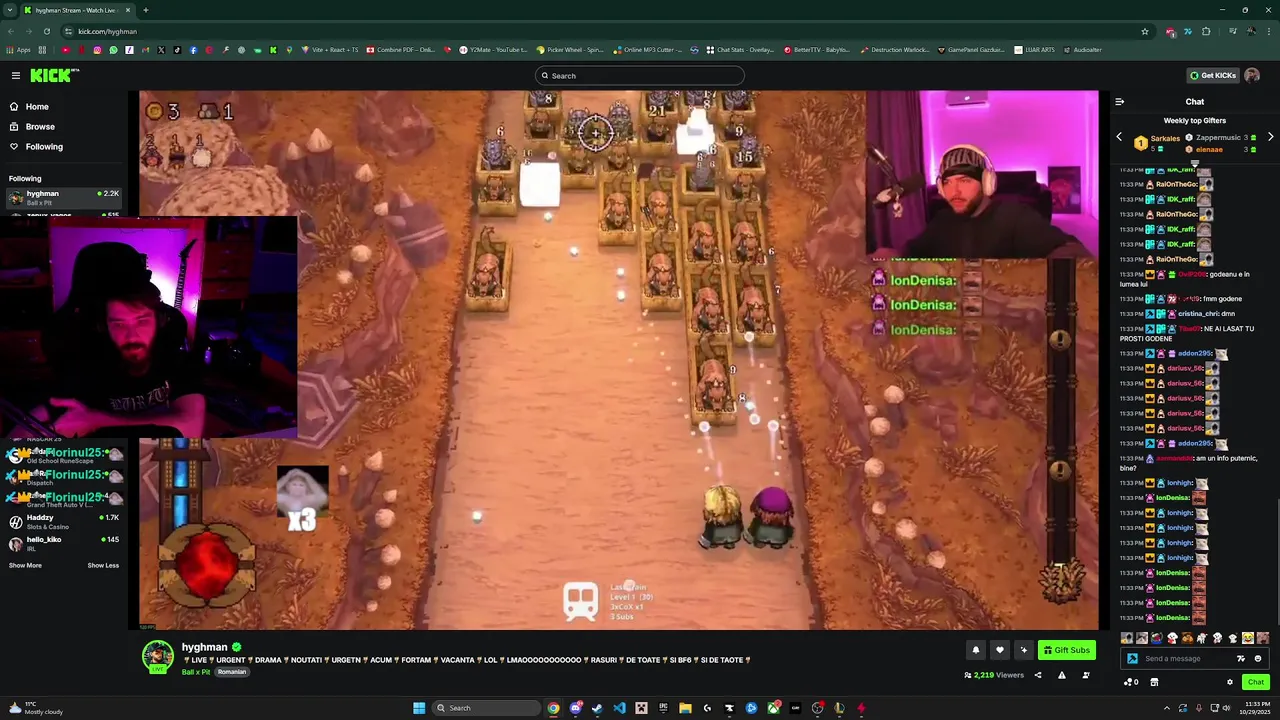Click the Get KICKs button
1280x720 pixels.
click(x=1213, y=75)
